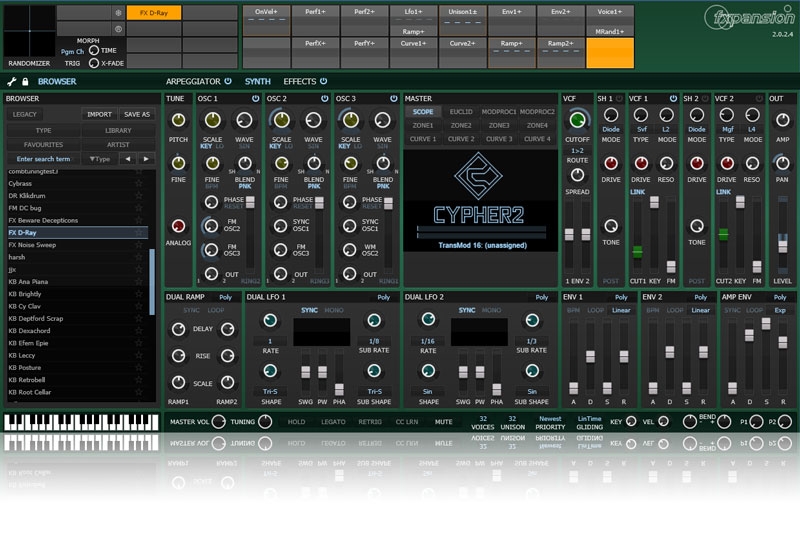800x533 pixels.
Task: Click the OUT Pan knob
Action: point(783,163)
